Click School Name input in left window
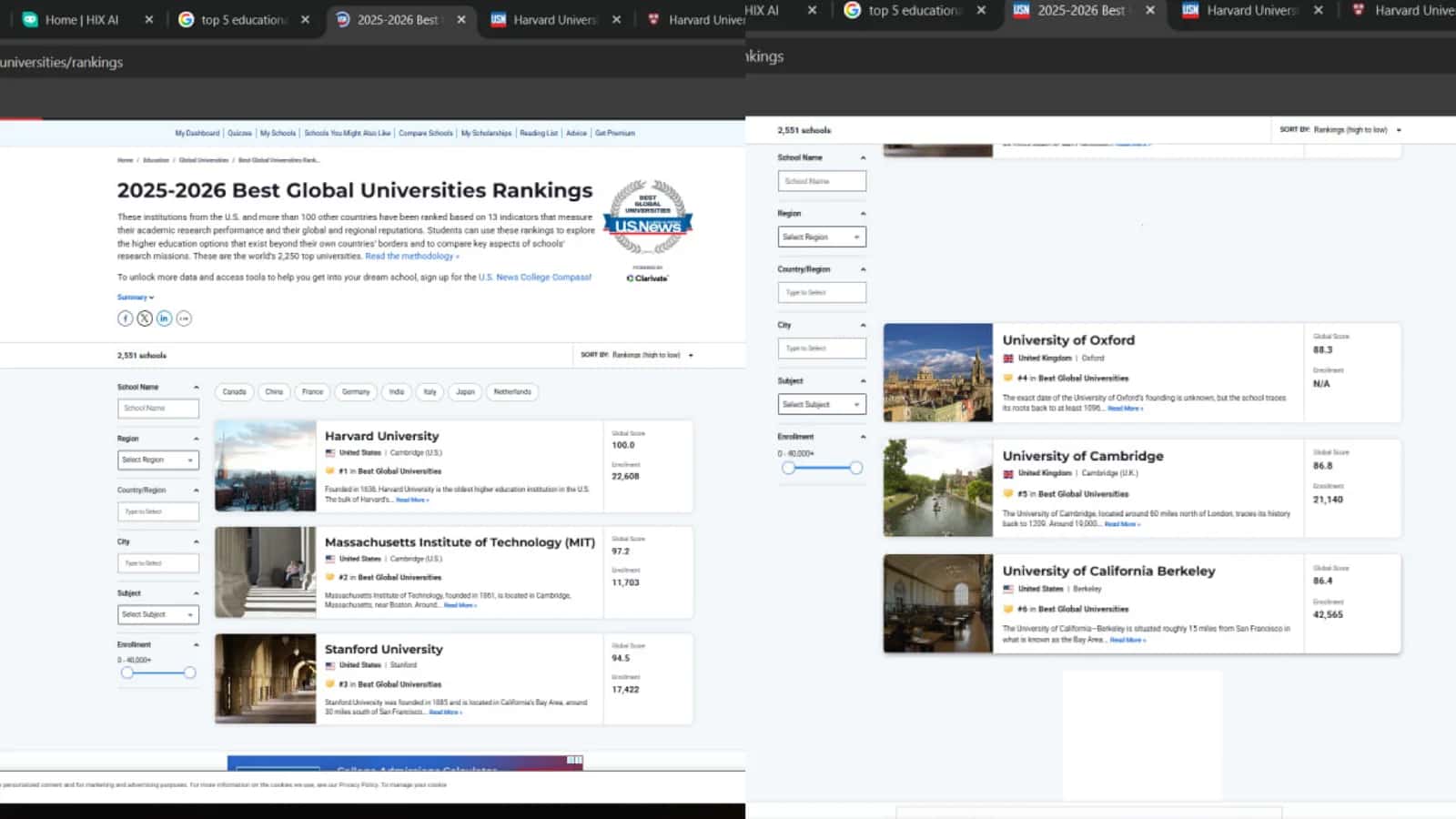 [158, 409]
